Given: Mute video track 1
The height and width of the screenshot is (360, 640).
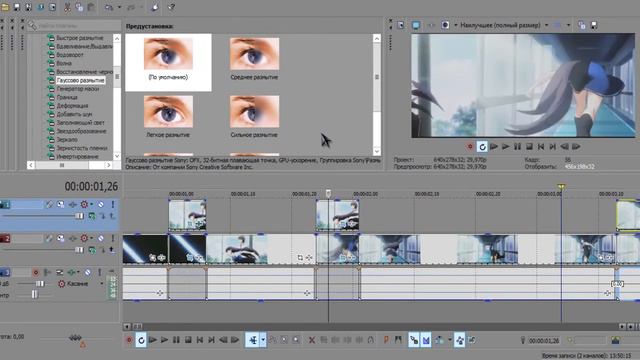Looking at the screenshot, I should 101,204.
